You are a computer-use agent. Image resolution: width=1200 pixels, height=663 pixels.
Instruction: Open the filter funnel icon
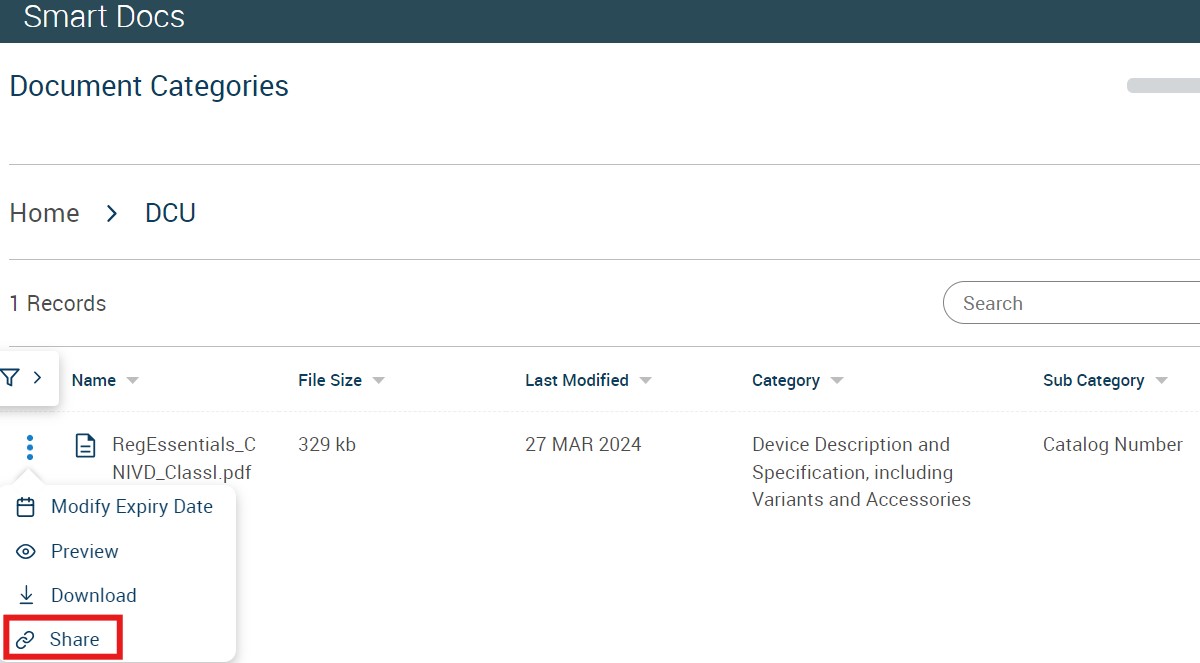tap(10, 377)
